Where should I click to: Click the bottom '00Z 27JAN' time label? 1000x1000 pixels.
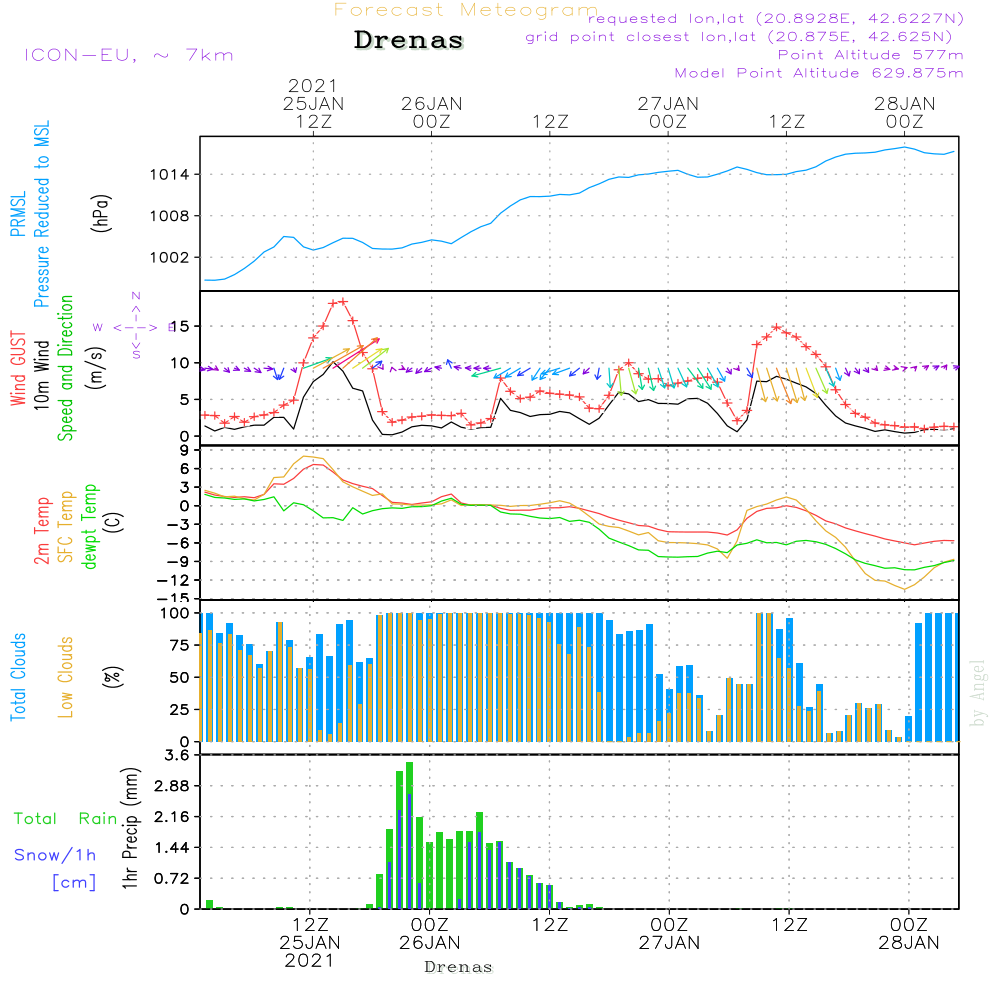[669, 934]
